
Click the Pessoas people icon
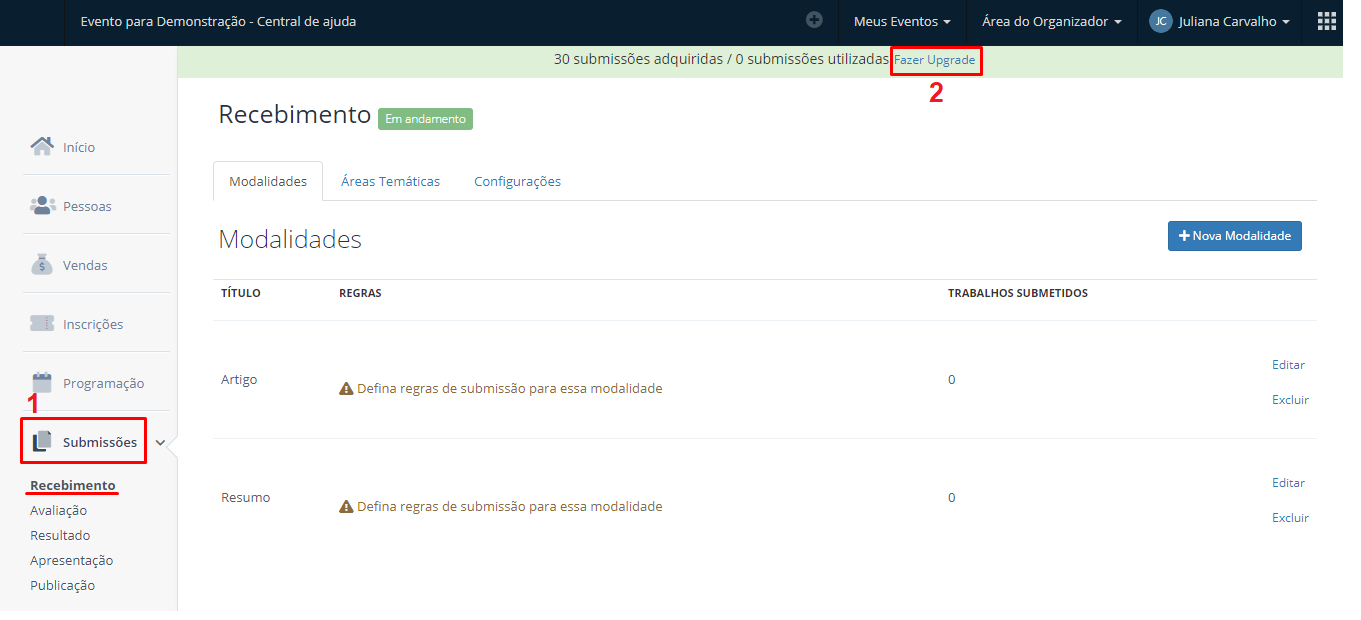(42, 205)
